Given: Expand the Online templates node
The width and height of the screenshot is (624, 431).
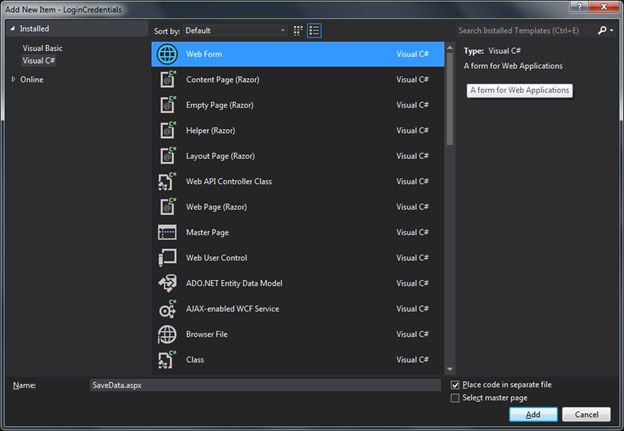Looking at the screenshot, I should point(13,79).
